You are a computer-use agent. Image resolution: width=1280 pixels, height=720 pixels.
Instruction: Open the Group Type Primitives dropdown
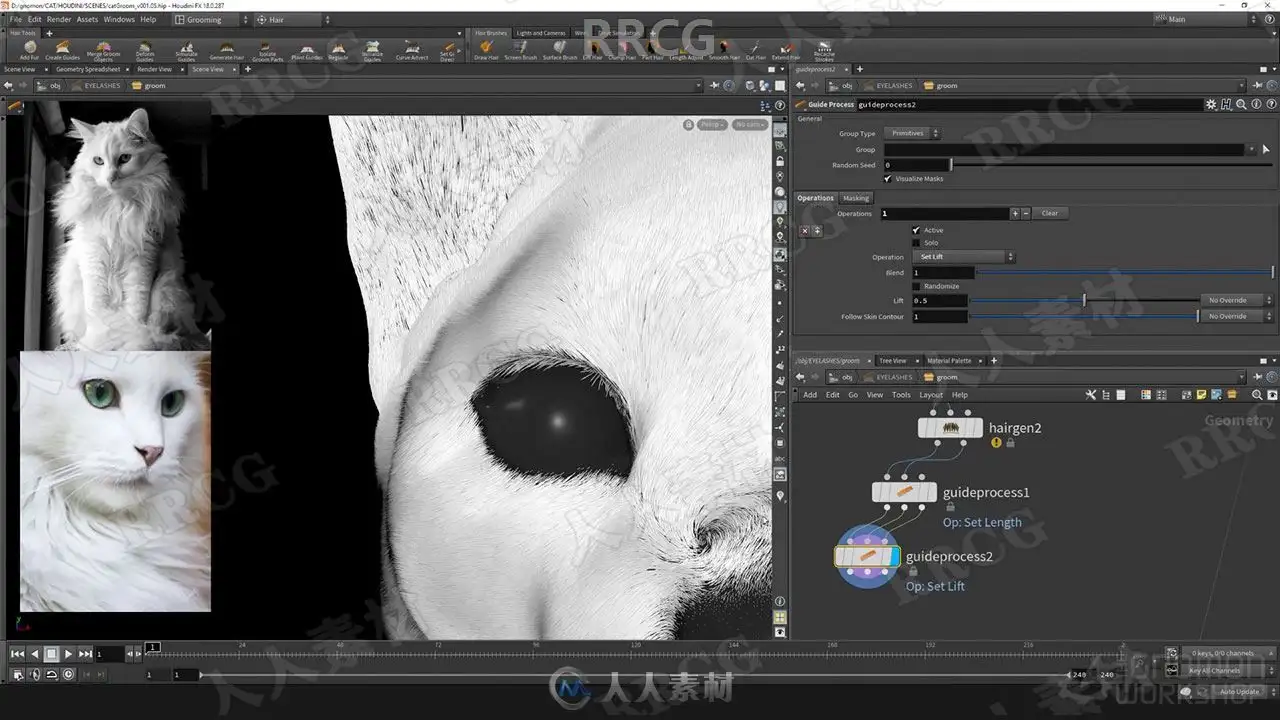pyautogui.click(x=912, y=133)
